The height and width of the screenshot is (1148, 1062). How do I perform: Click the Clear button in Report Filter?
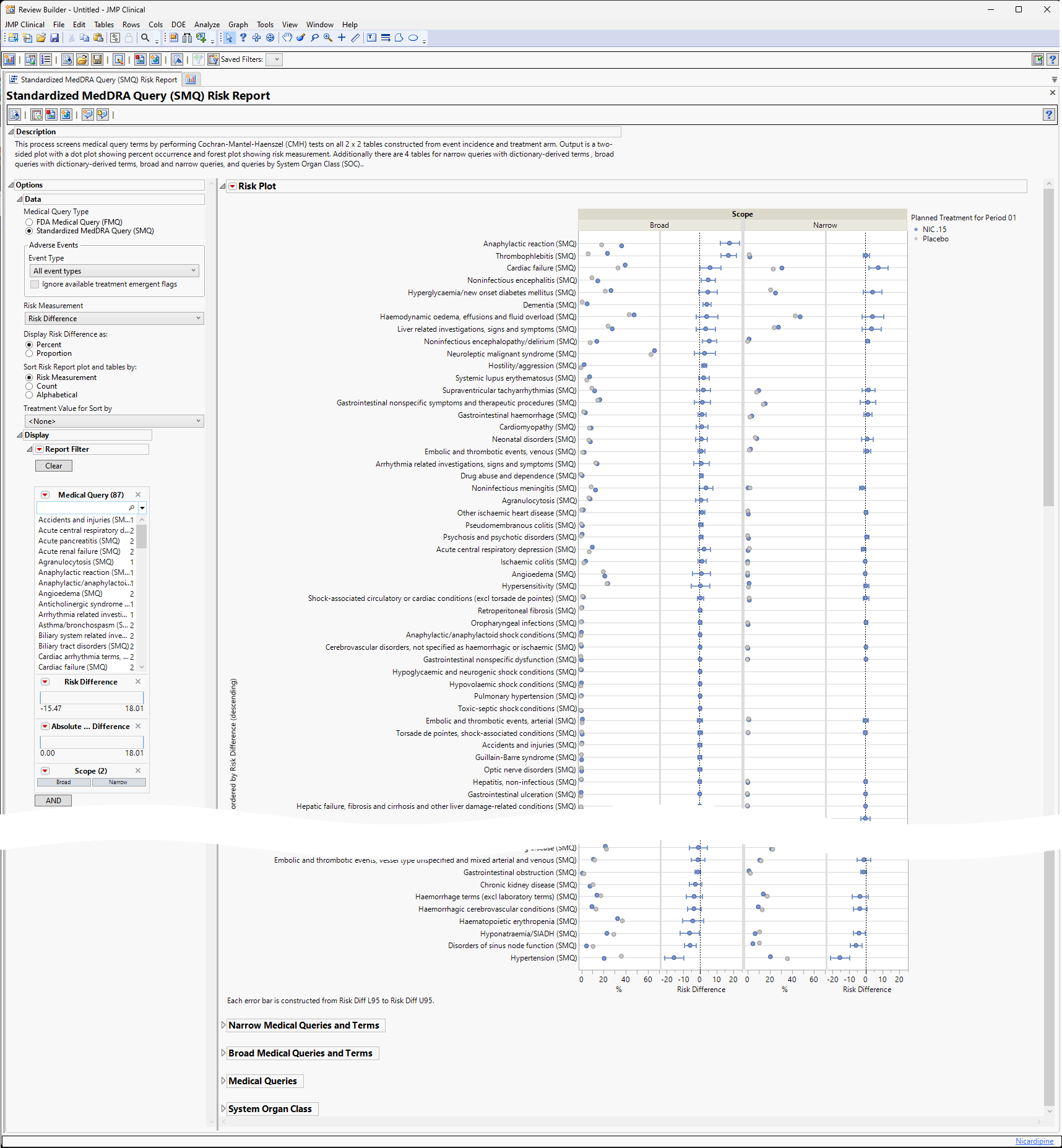54,466
